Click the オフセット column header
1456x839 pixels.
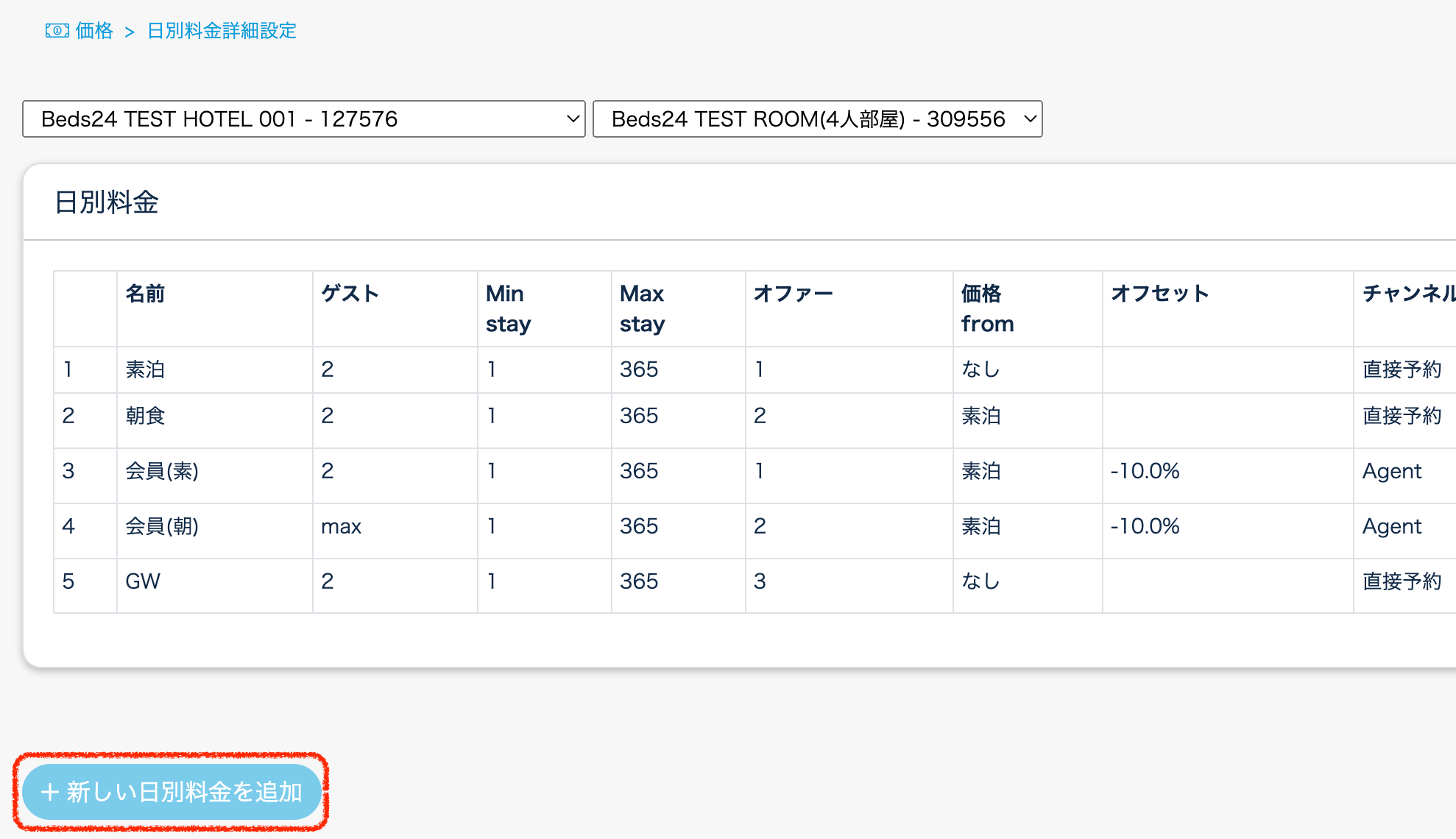coord(1159,294)
